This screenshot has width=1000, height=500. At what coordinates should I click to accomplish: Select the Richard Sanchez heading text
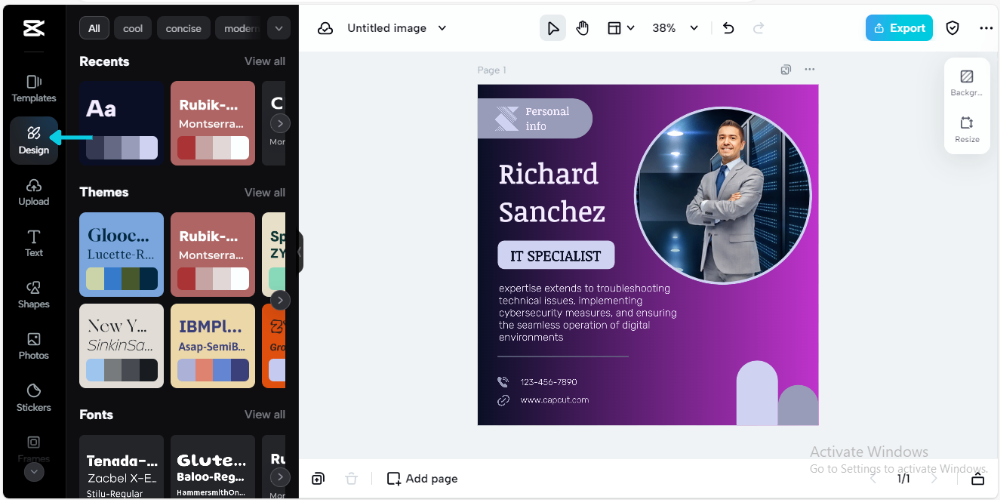(x=552, y=193)
